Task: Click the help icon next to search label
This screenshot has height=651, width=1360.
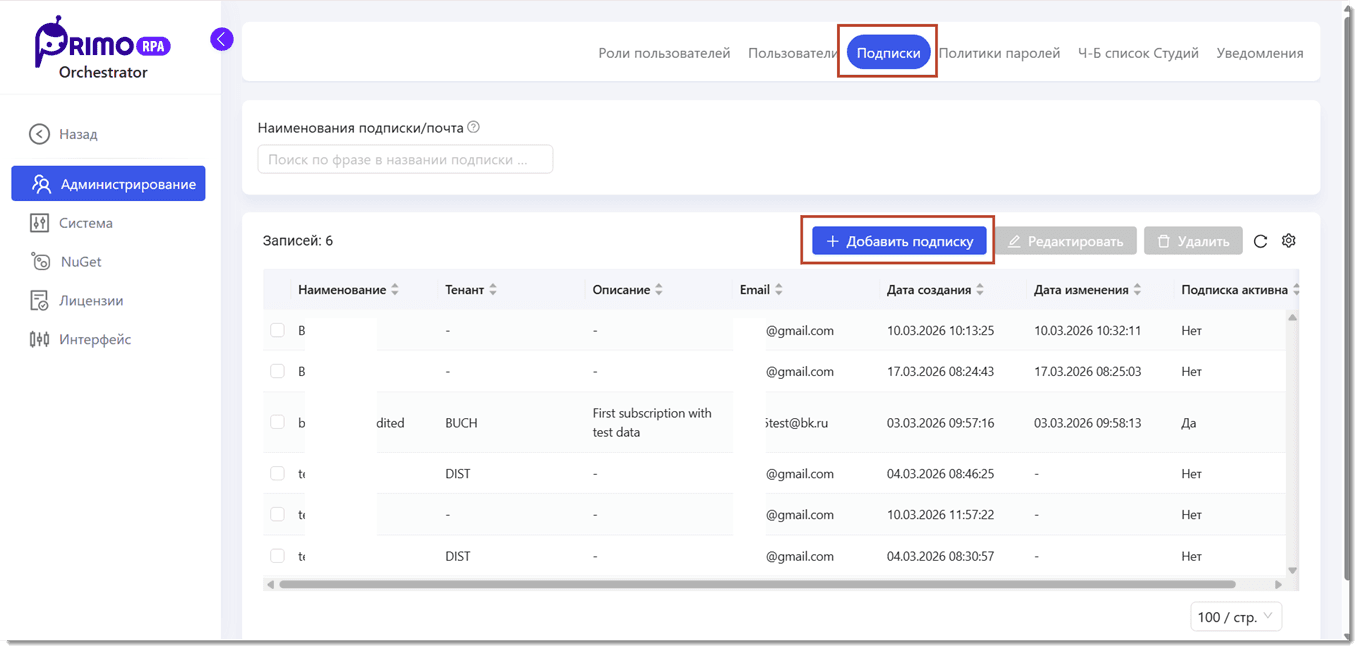Action: [x=474, y=127]
